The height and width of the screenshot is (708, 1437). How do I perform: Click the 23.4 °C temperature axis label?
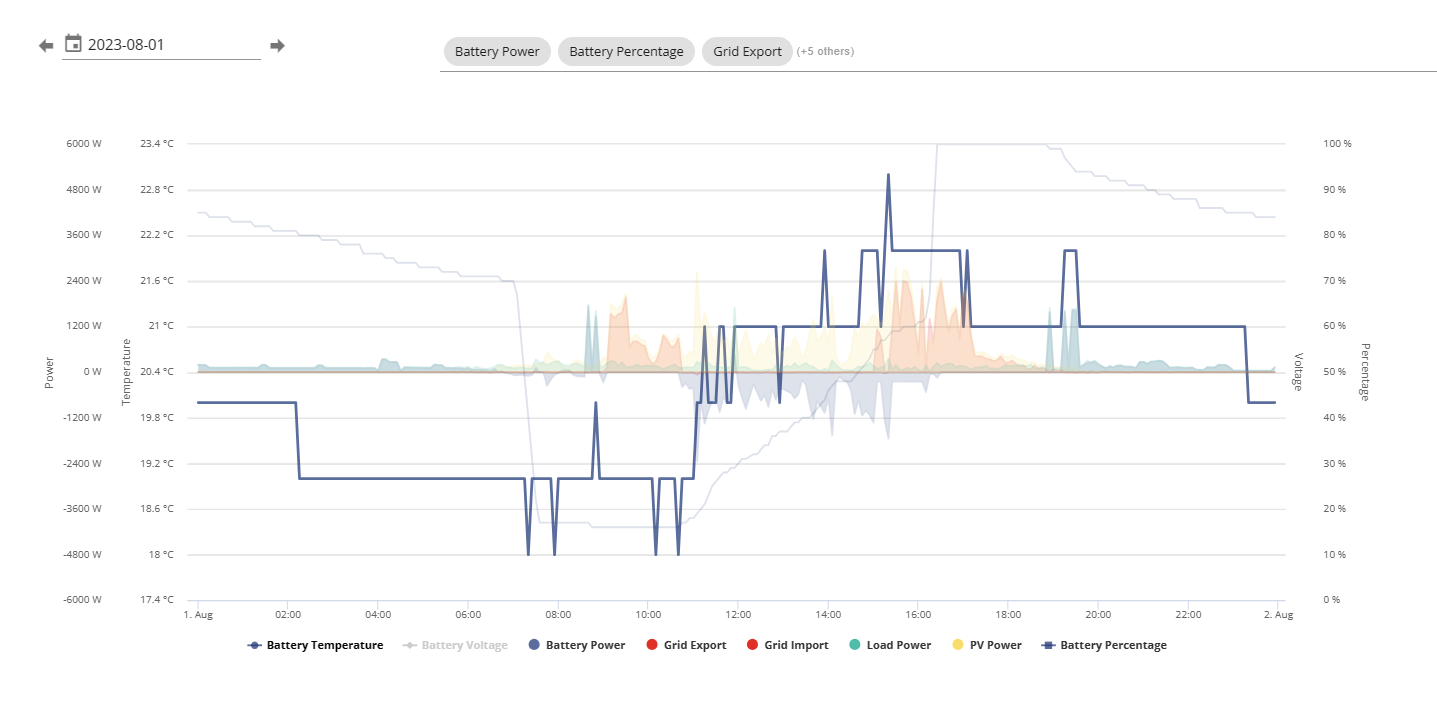pyautogui.click(x=157, y=144)
